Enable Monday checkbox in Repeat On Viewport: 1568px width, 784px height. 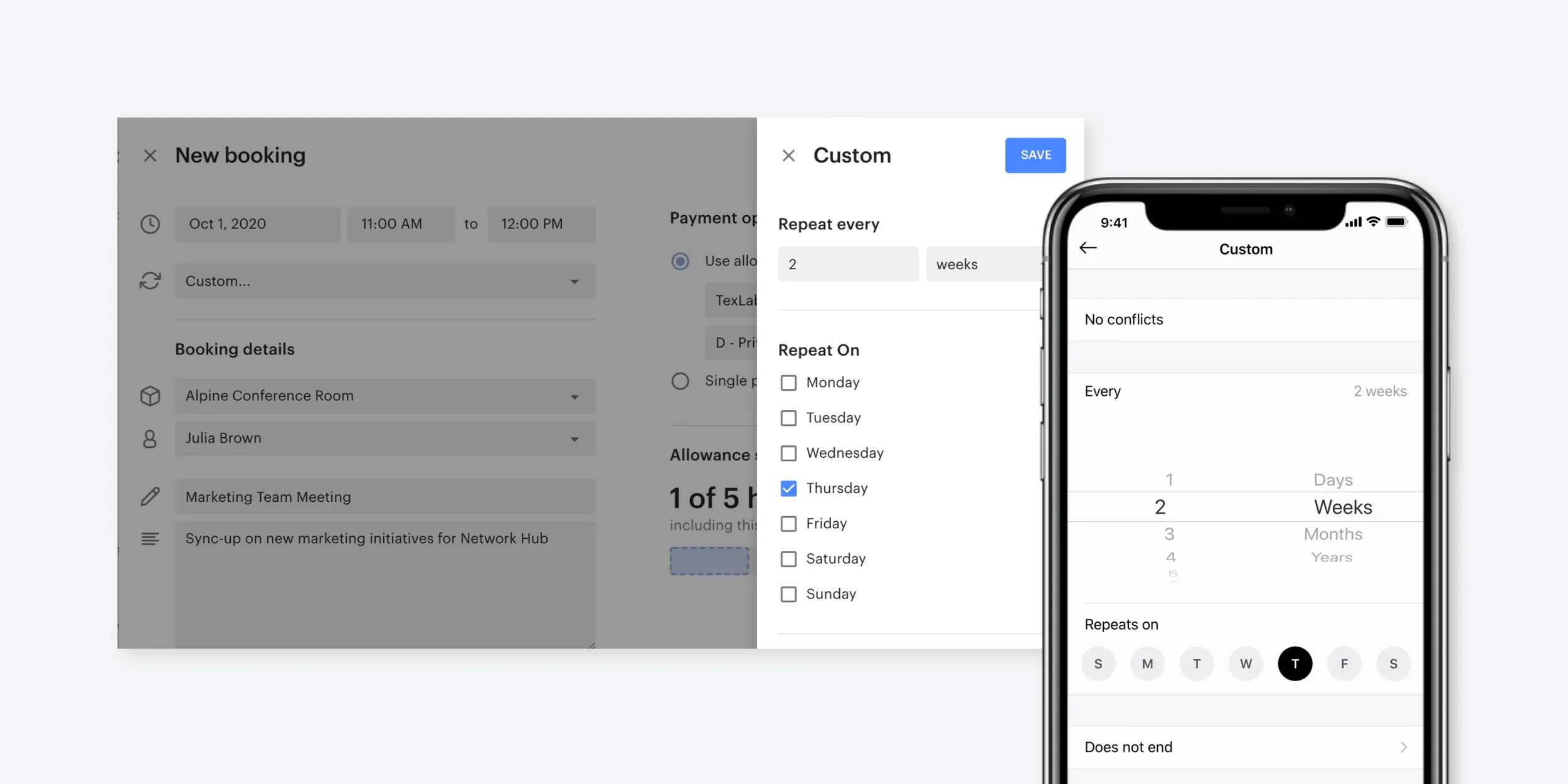(788, 382)
